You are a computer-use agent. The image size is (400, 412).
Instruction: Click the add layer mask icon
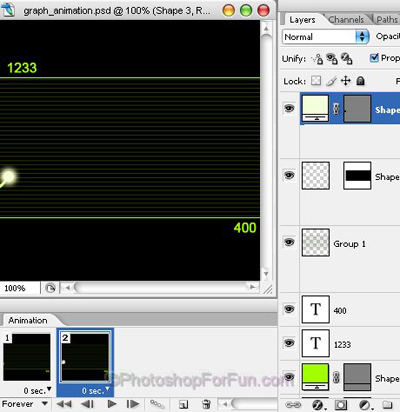coord(340,405)
